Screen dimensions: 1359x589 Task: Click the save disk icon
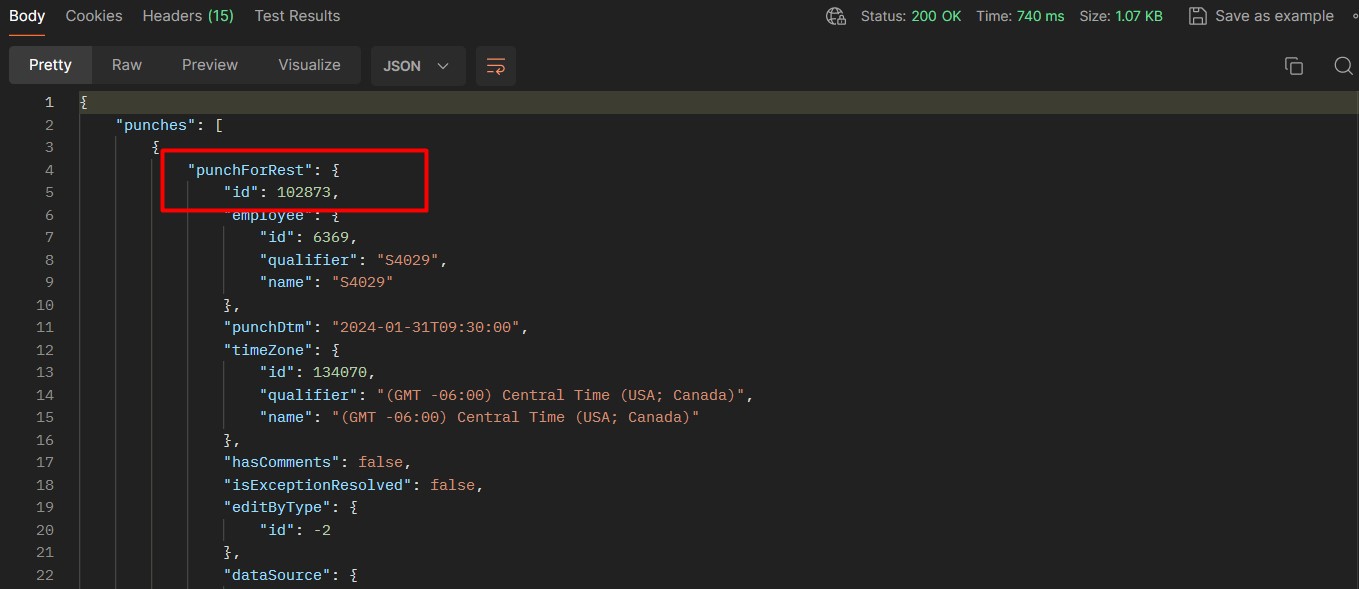[1197, 16]
